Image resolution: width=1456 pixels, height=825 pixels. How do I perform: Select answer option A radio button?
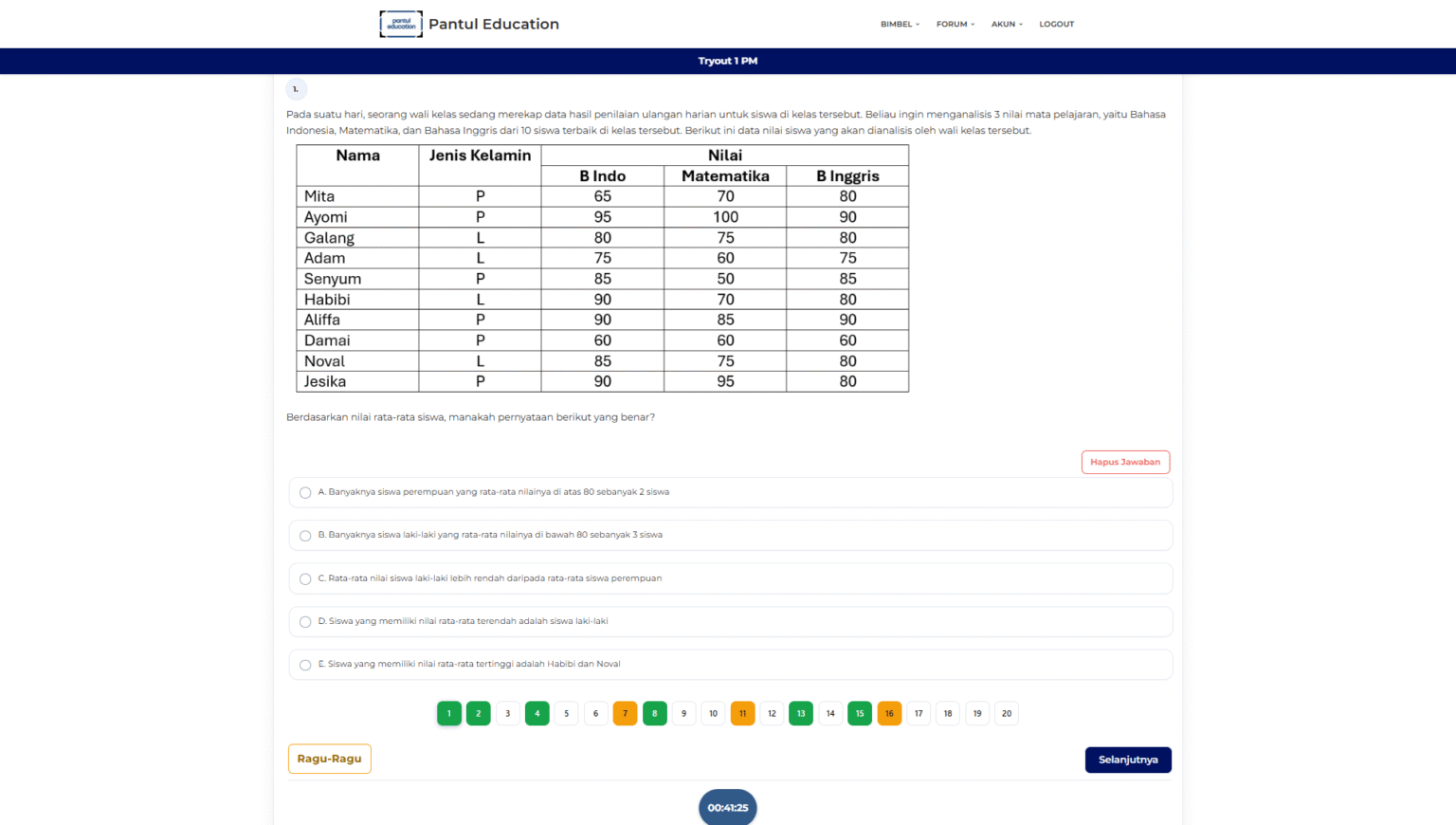(x=305, y=492)
